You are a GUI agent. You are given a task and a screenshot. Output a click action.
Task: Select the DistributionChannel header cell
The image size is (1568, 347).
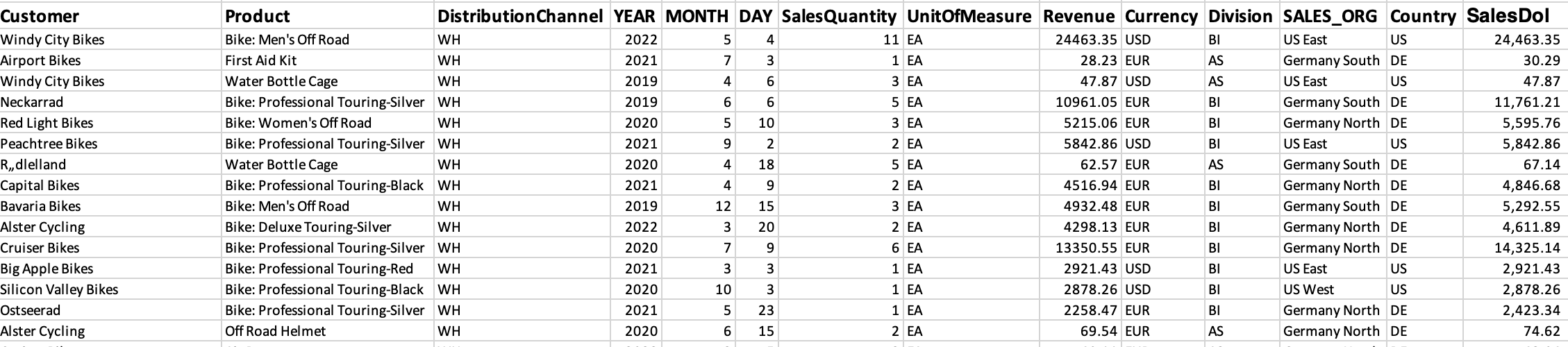click(520, 16)
